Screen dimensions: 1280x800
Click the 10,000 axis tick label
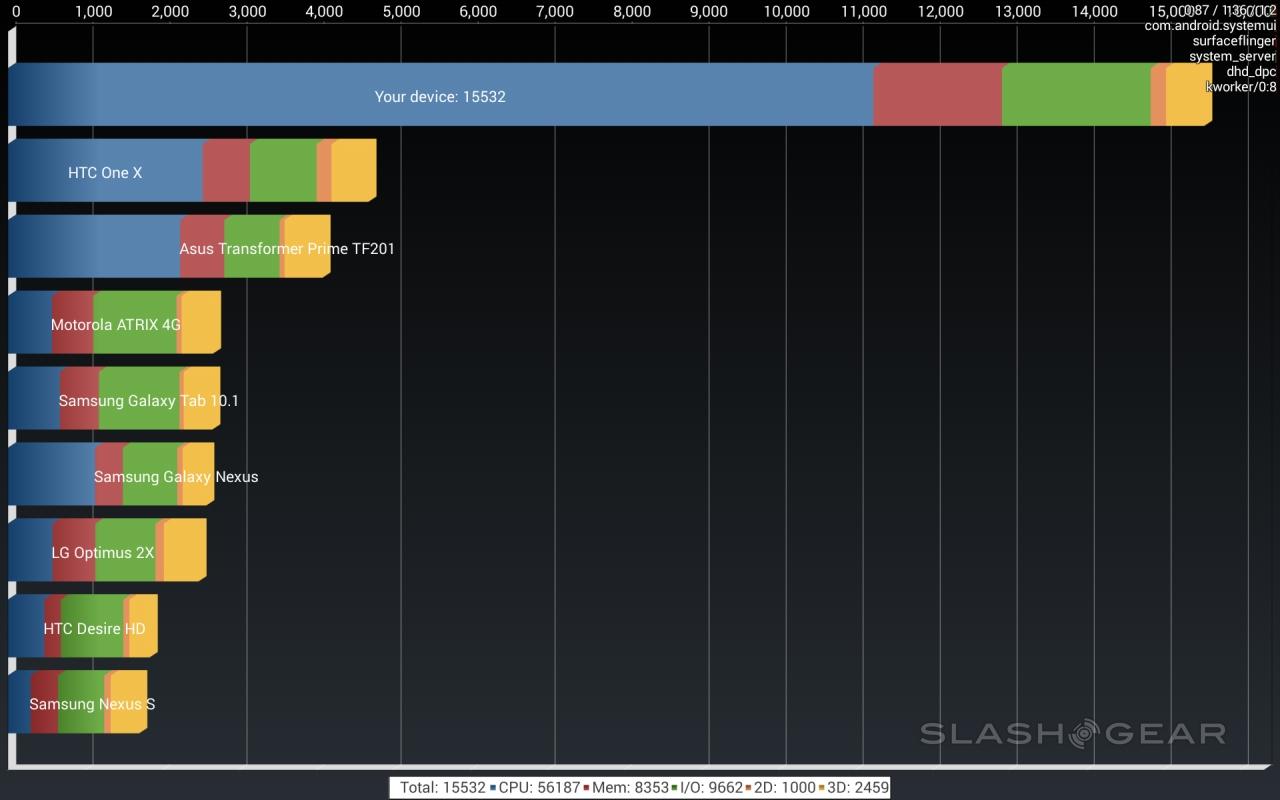786,12
